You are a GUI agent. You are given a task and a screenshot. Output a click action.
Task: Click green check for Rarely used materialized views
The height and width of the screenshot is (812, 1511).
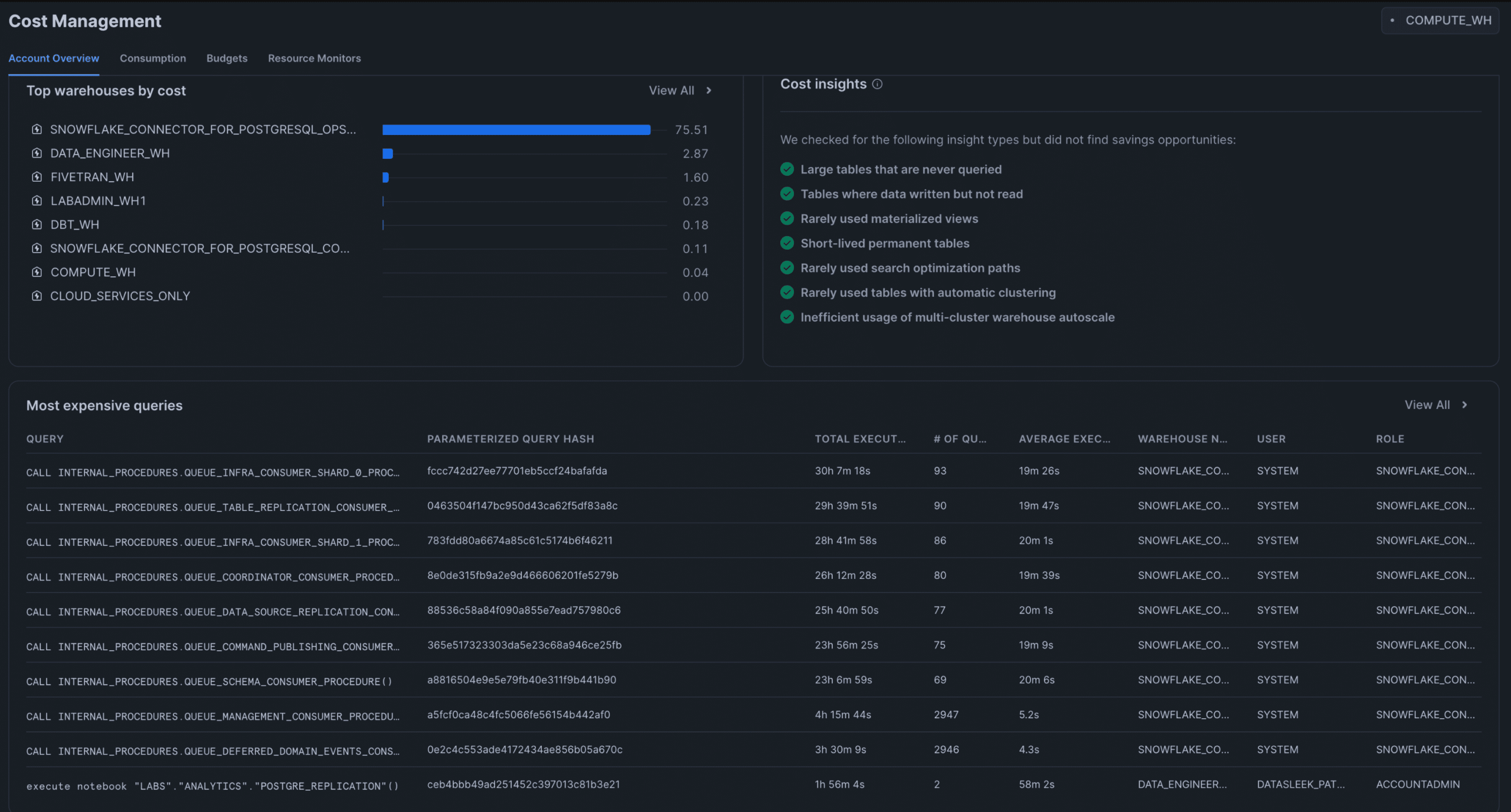pos(787,219)
